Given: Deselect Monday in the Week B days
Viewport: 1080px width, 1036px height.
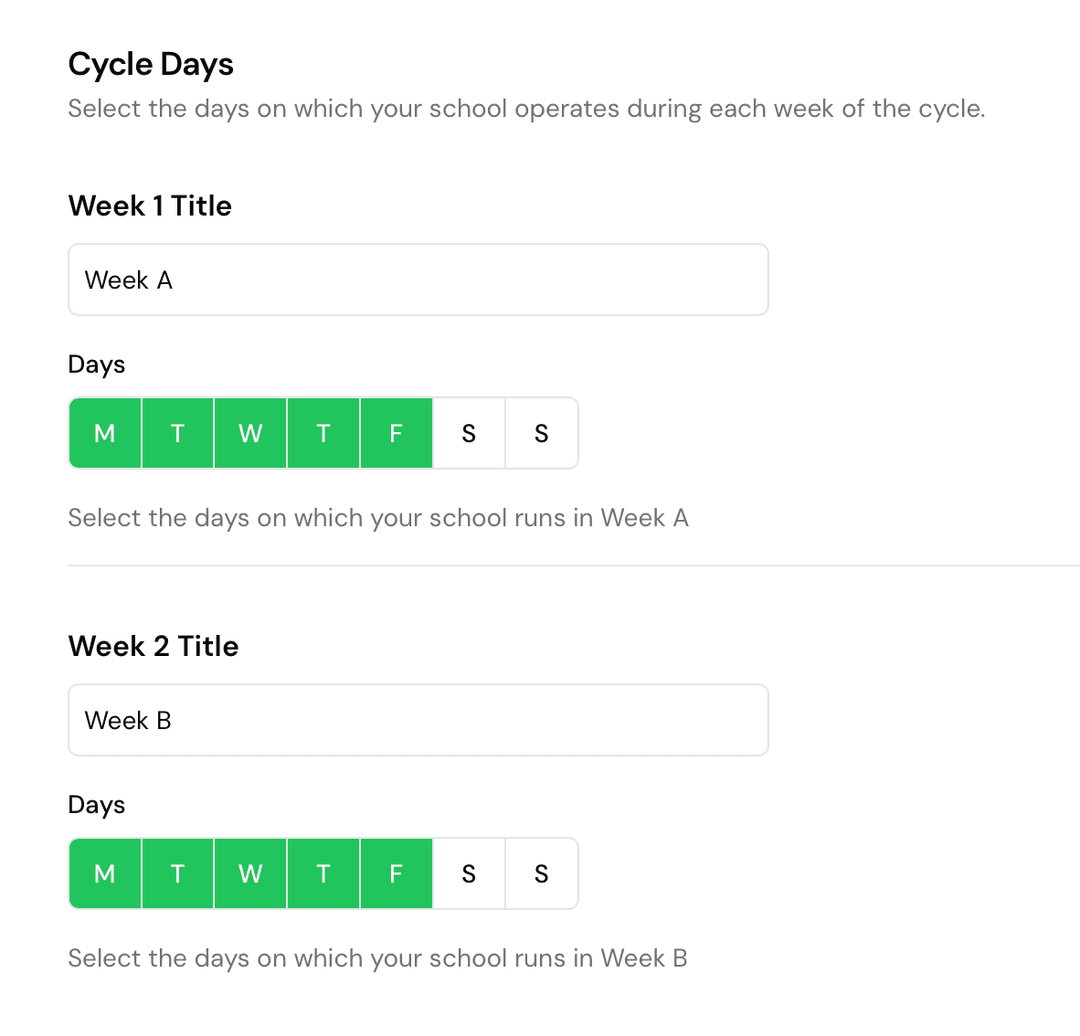Looking at the screenshot, I should pyautogui.click(x=104, y=873).
